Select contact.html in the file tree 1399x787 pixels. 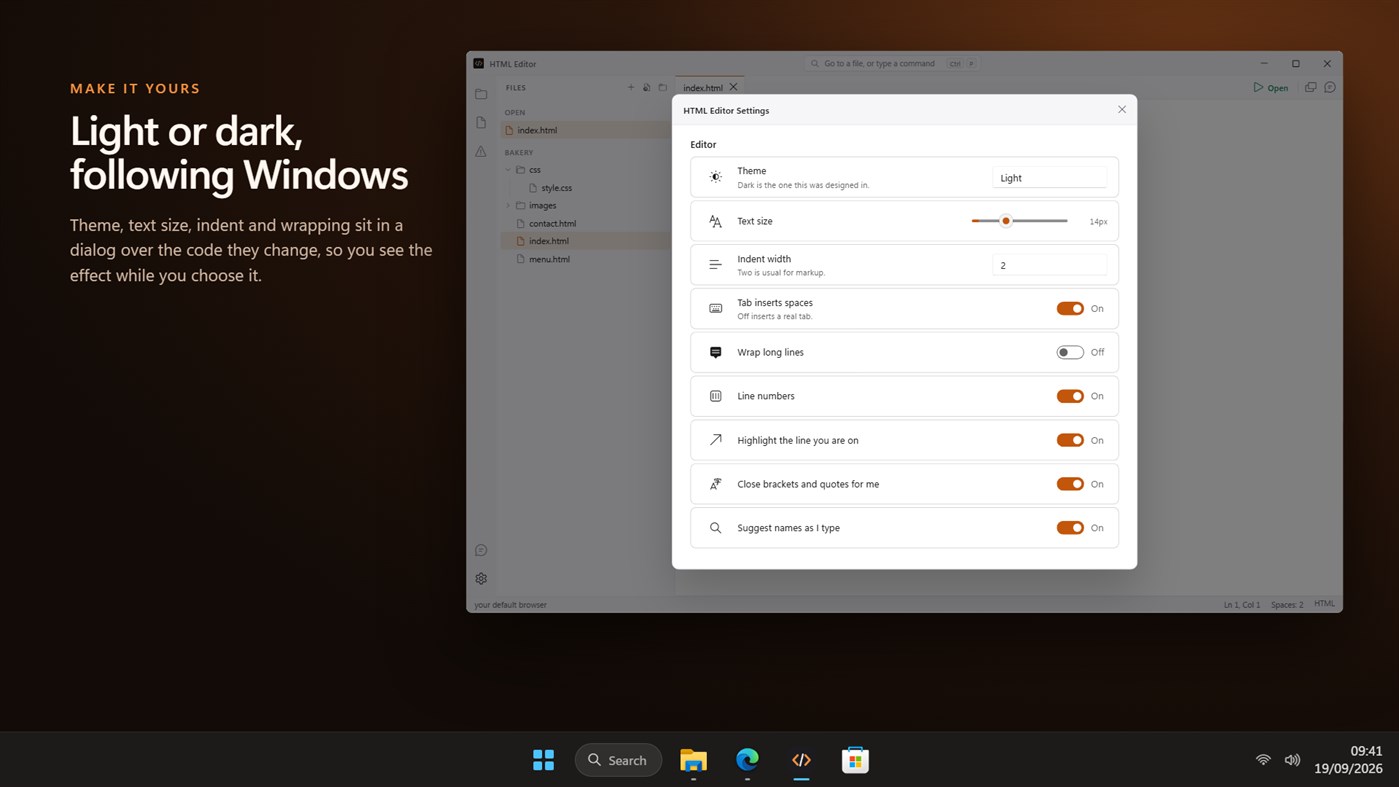552,224
